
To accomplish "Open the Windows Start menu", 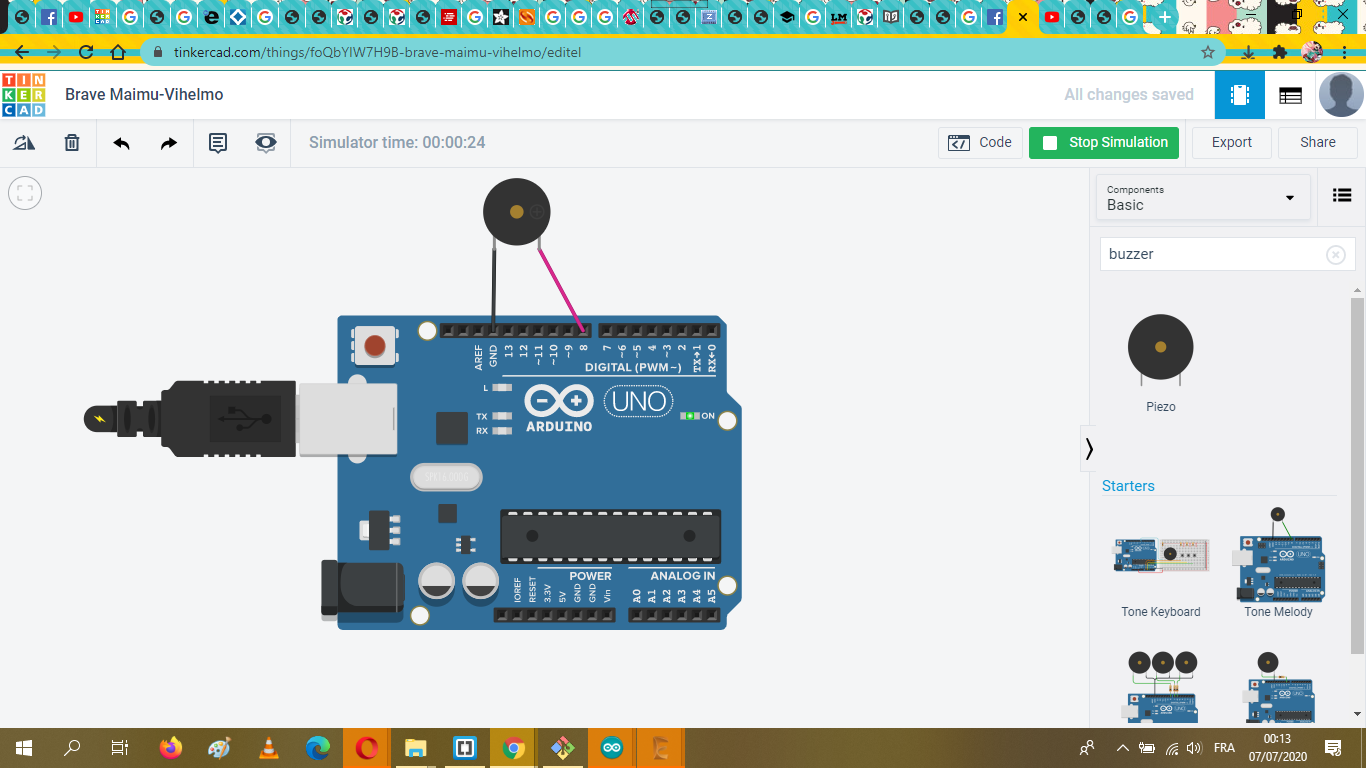I will click(x=23, y=748).
